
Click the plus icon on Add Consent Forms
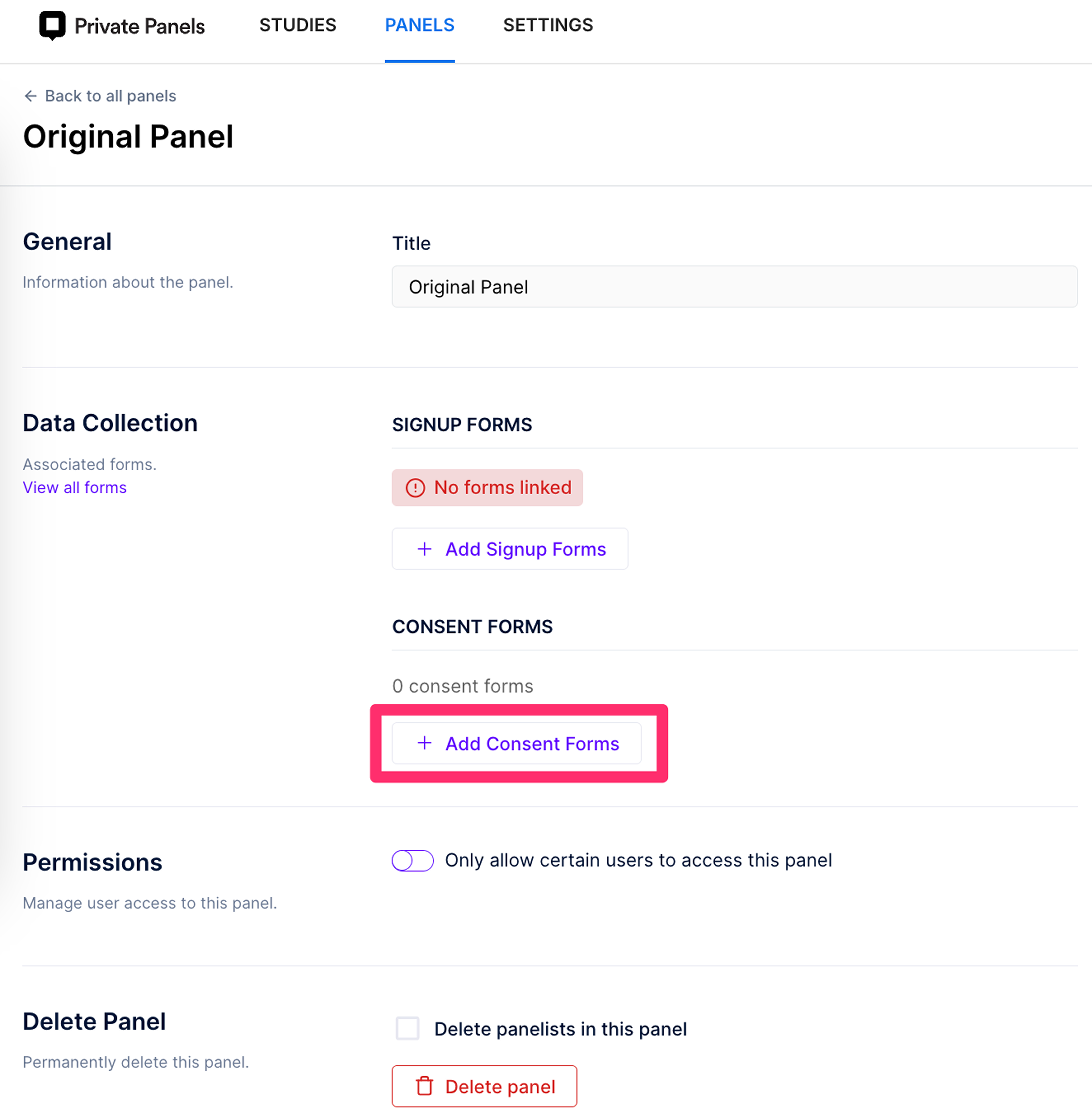click(x=424, y=743)
